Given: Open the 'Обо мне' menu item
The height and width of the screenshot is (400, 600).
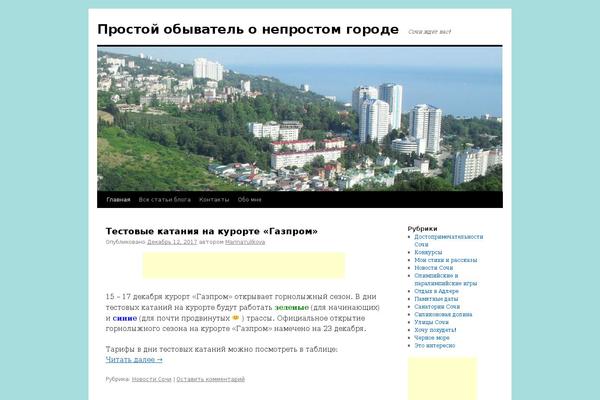Looking at the screenshot, I should click(249, 199).
